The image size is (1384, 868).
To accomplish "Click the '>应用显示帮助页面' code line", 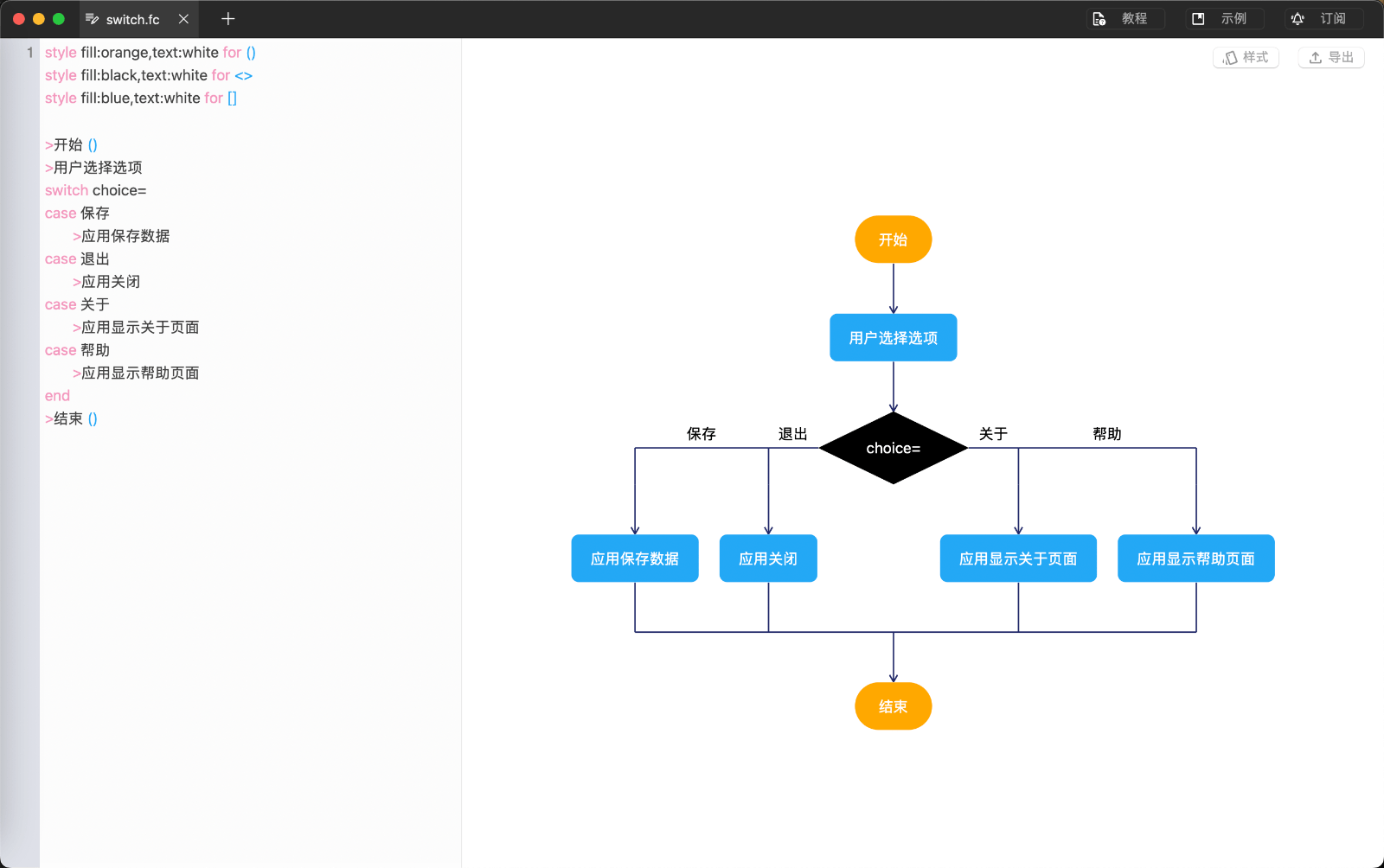I will click(136, 373).
